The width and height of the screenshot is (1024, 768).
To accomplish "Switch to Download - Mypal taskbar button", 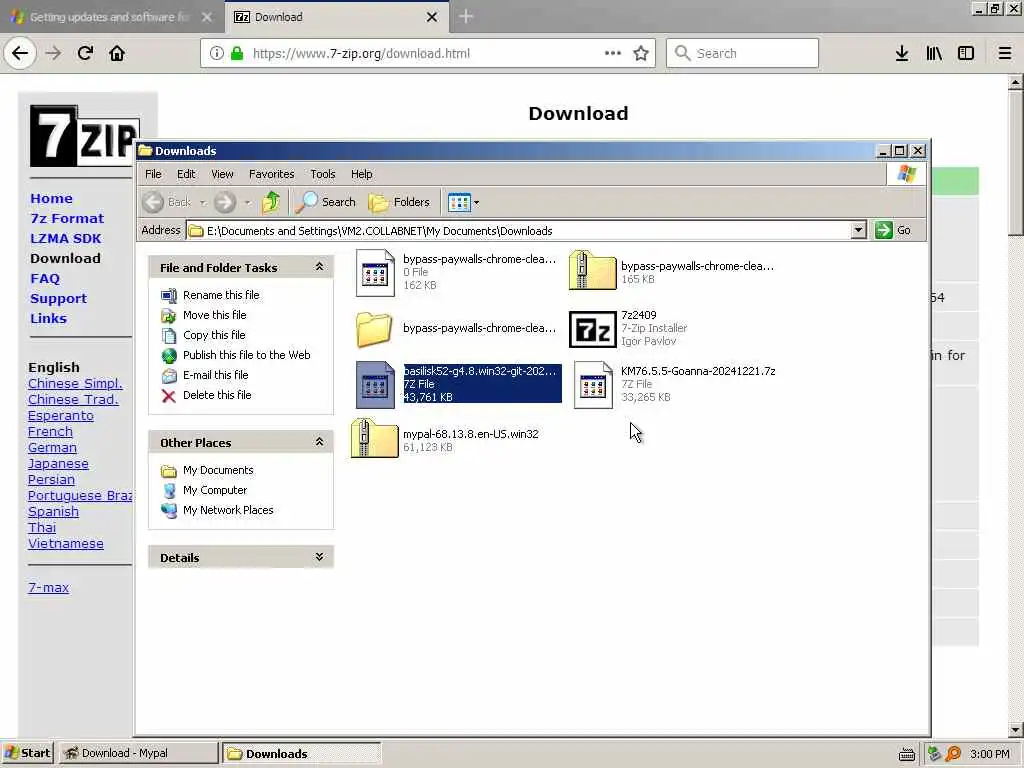I will pyautogui.click(x=138, y=753).
